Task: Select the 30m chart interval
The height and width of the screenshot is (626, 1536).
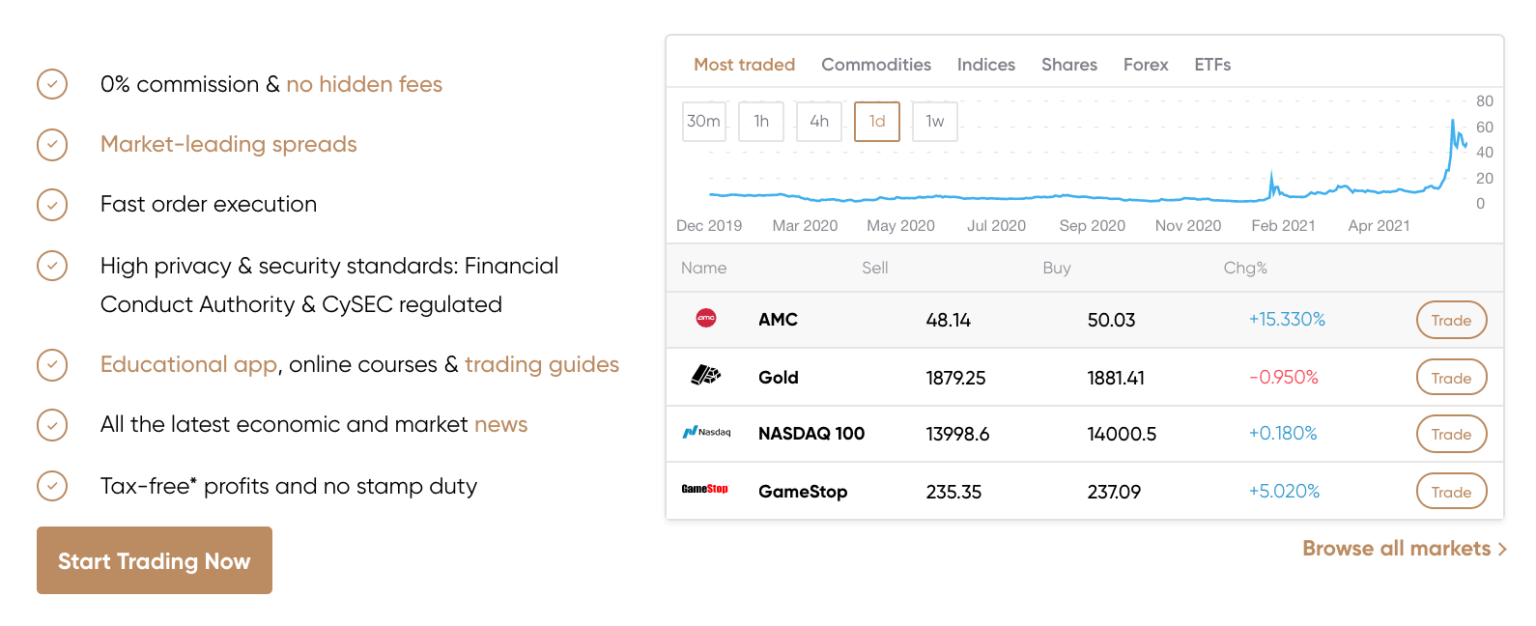Action: click(703, 122)
